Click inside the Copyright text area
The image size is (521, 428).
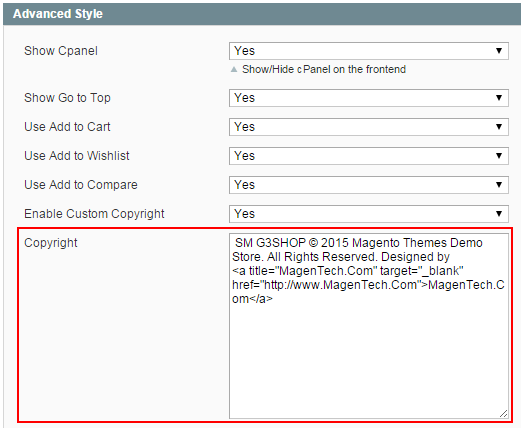tap(369, 326)
